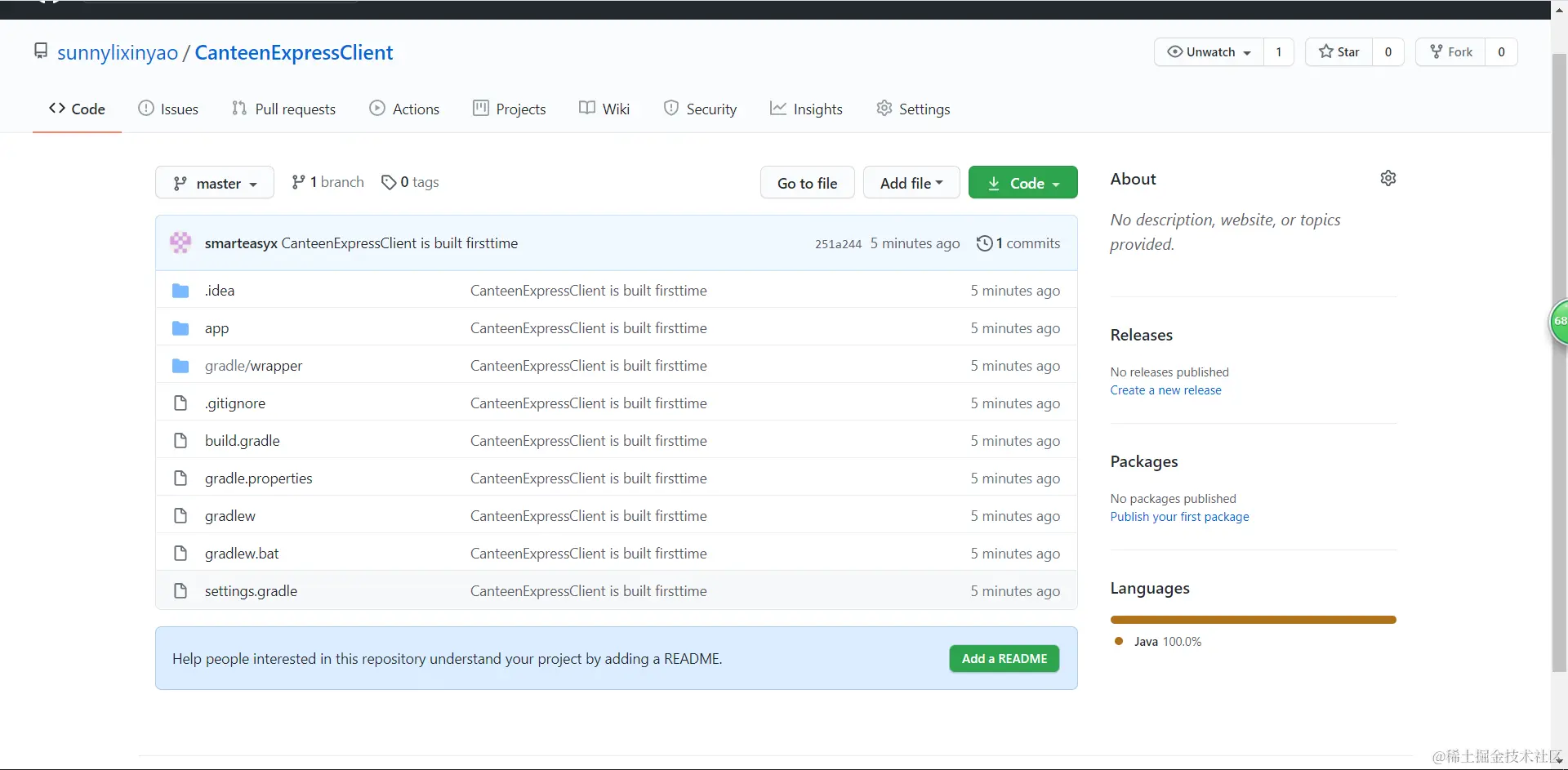Toggle the Star button

click(x=1339, y=52)
